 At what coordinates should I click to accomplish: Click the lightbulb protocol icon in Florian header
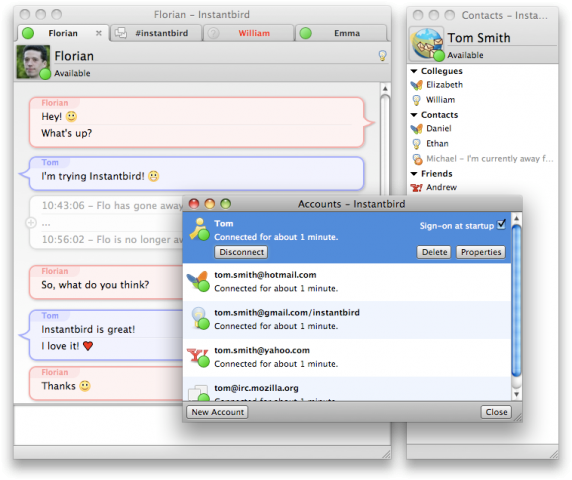pos(382,55)
